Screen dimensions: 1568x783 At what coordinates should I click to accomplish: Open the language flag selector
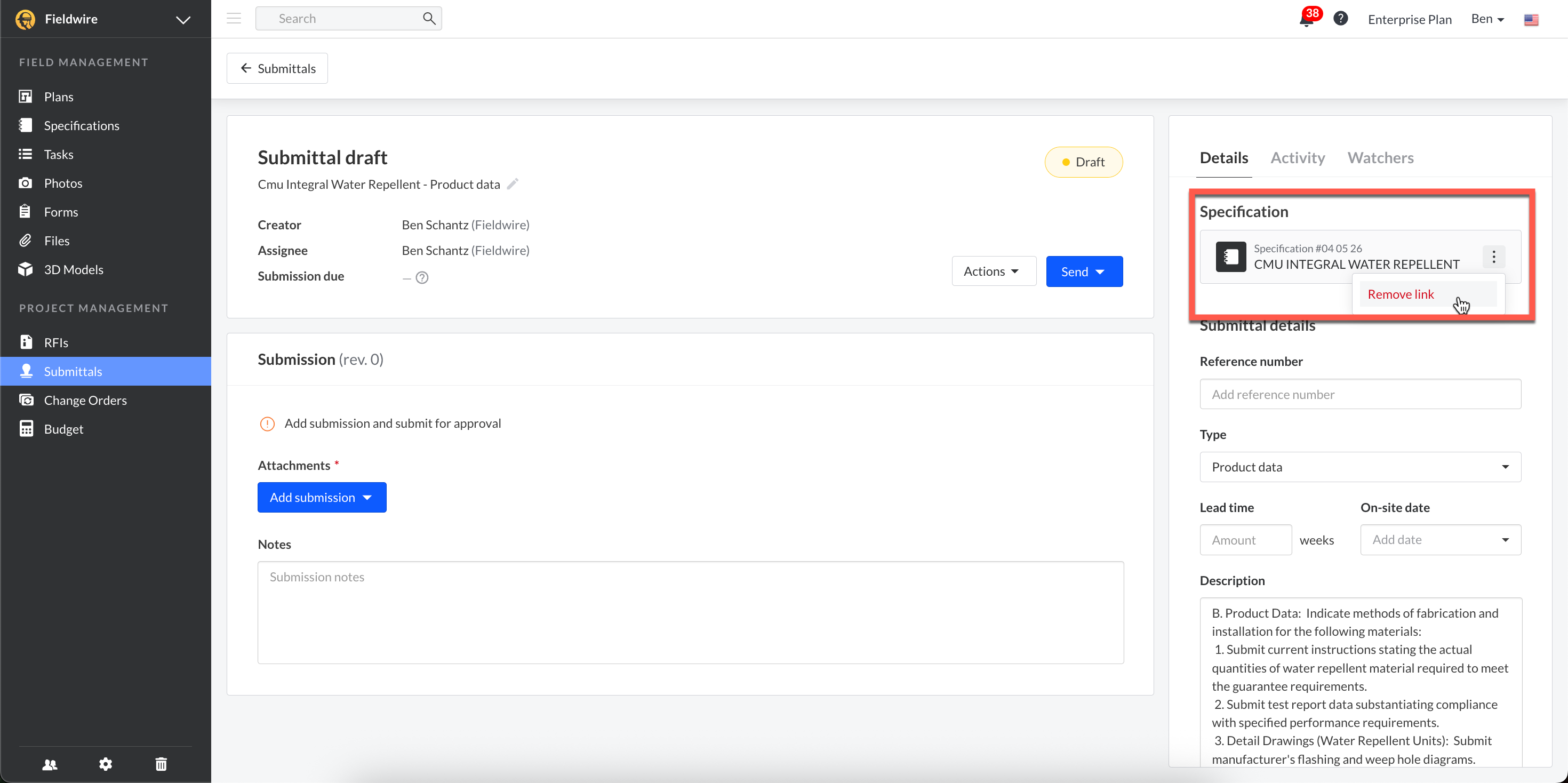click(1531, 20)
